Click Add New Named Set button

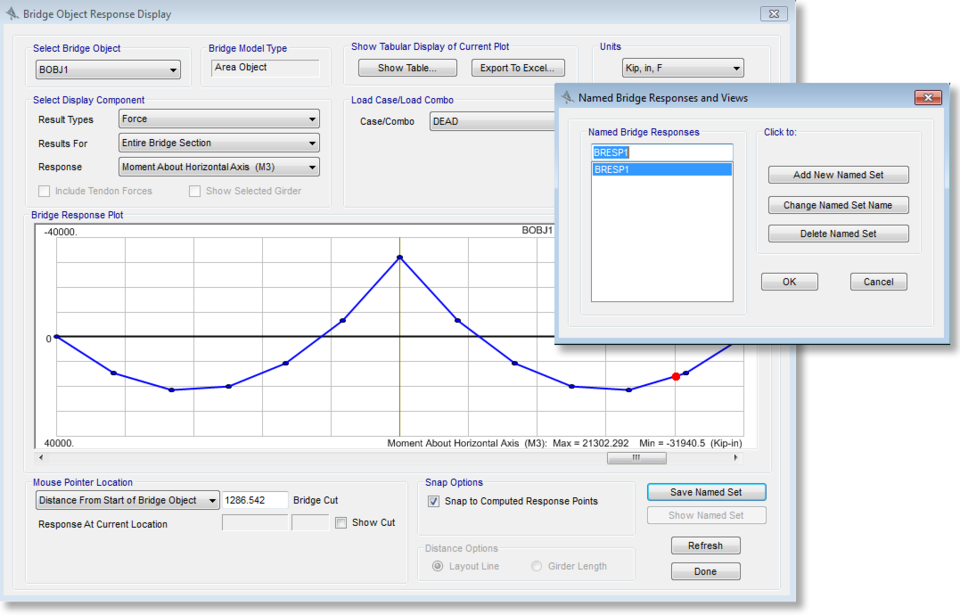pos(838,175)
